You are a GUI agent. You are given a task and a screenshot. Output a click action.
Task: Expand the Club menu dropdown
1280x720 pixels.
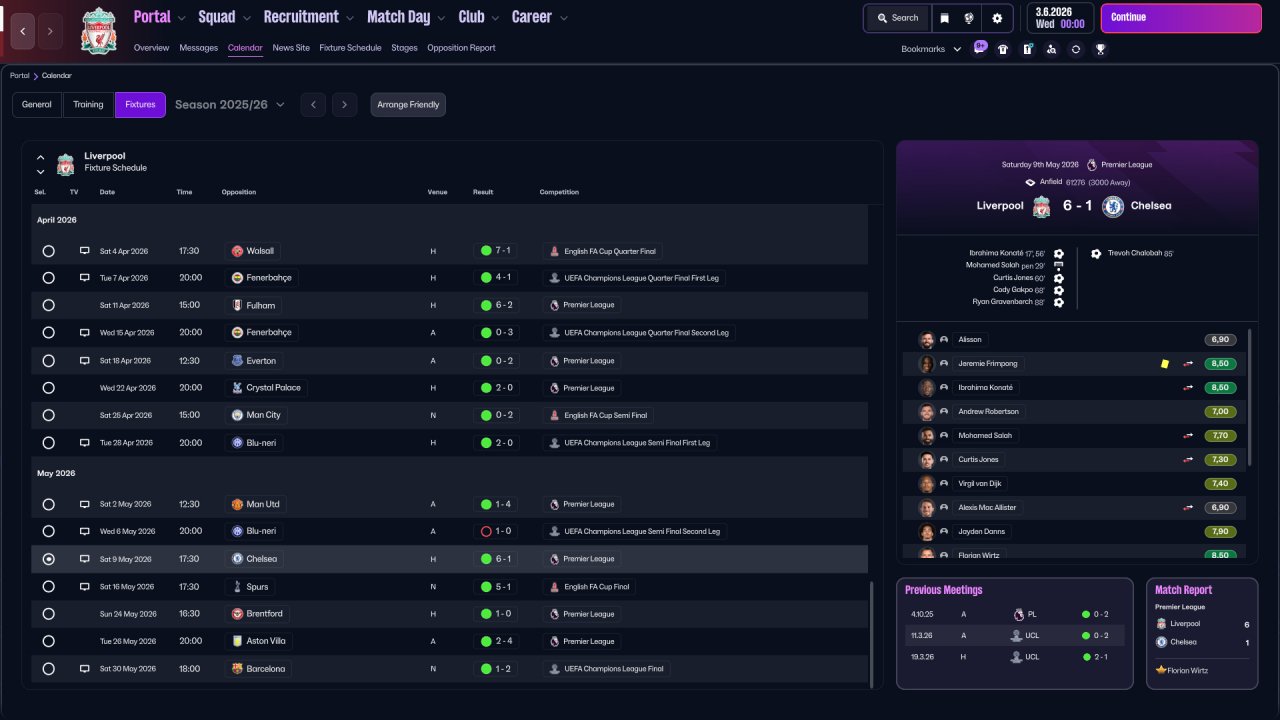[494, 18]
